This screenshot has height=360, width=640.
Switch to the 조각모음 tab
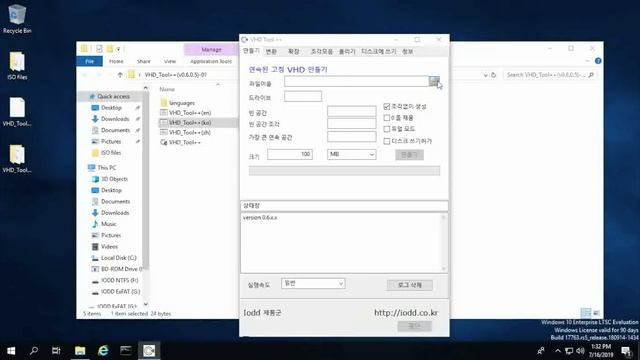point(322,51)
